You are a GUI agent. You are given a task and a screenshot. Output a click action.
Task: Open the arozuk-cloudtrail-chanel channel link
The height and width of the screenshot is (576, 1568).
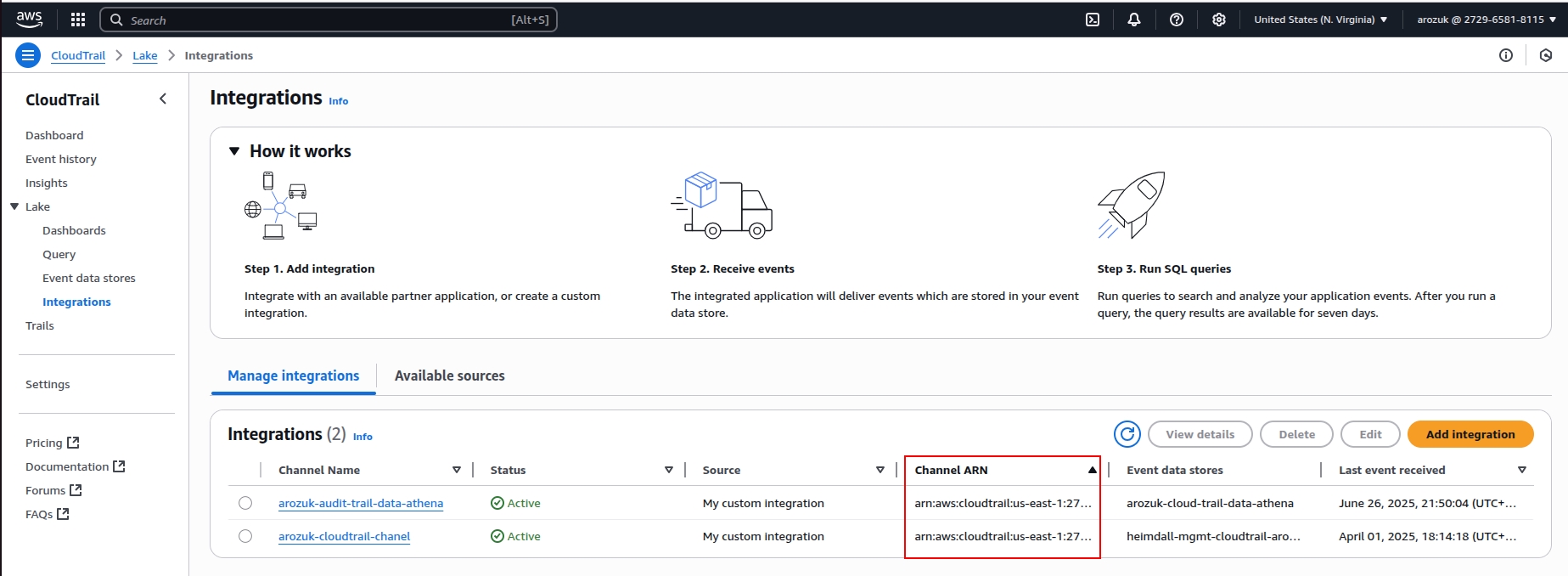[344, 536]
